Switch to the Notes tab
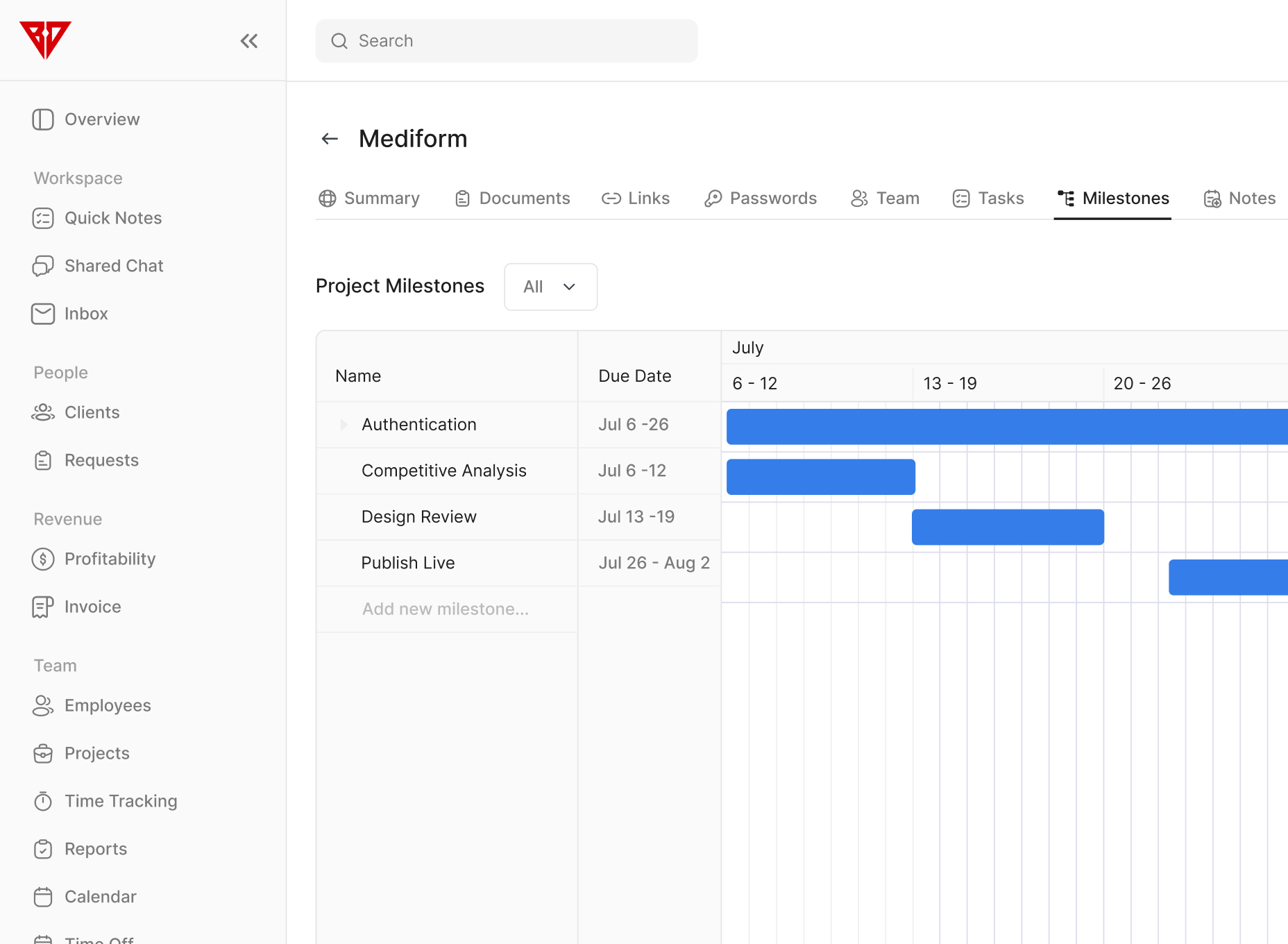Screen dimensions: 1288x944 1239,199
